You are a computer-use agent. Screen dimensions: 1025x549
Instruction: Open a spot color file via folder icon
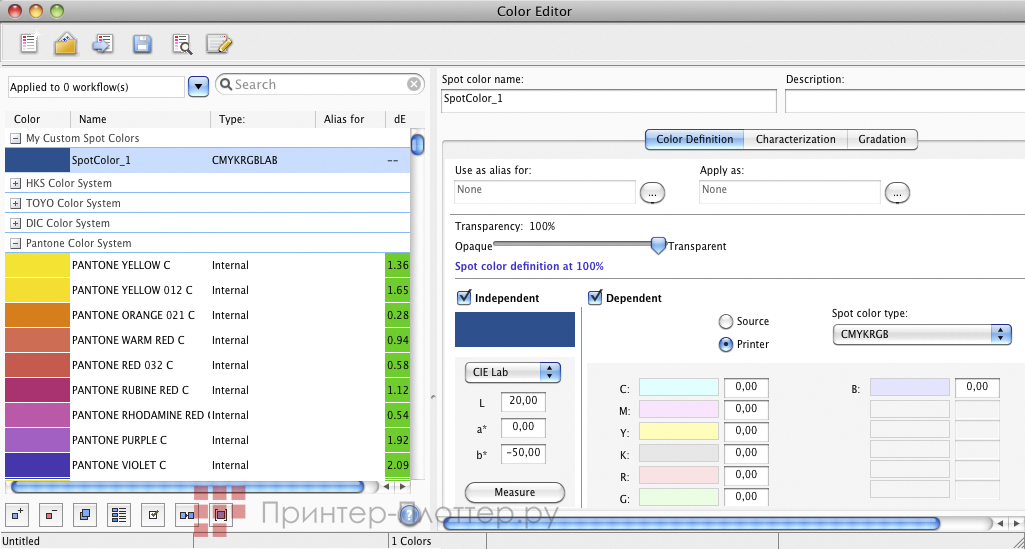(x=65, y=44)
